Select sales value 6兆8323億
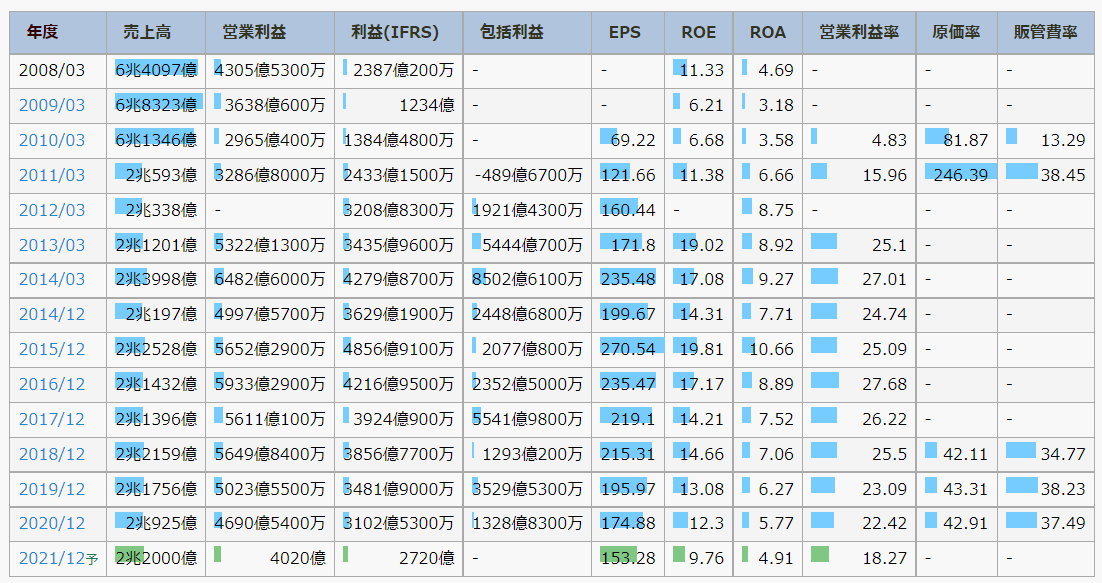This screenshot has height=583, width=1102. point(156,105)
